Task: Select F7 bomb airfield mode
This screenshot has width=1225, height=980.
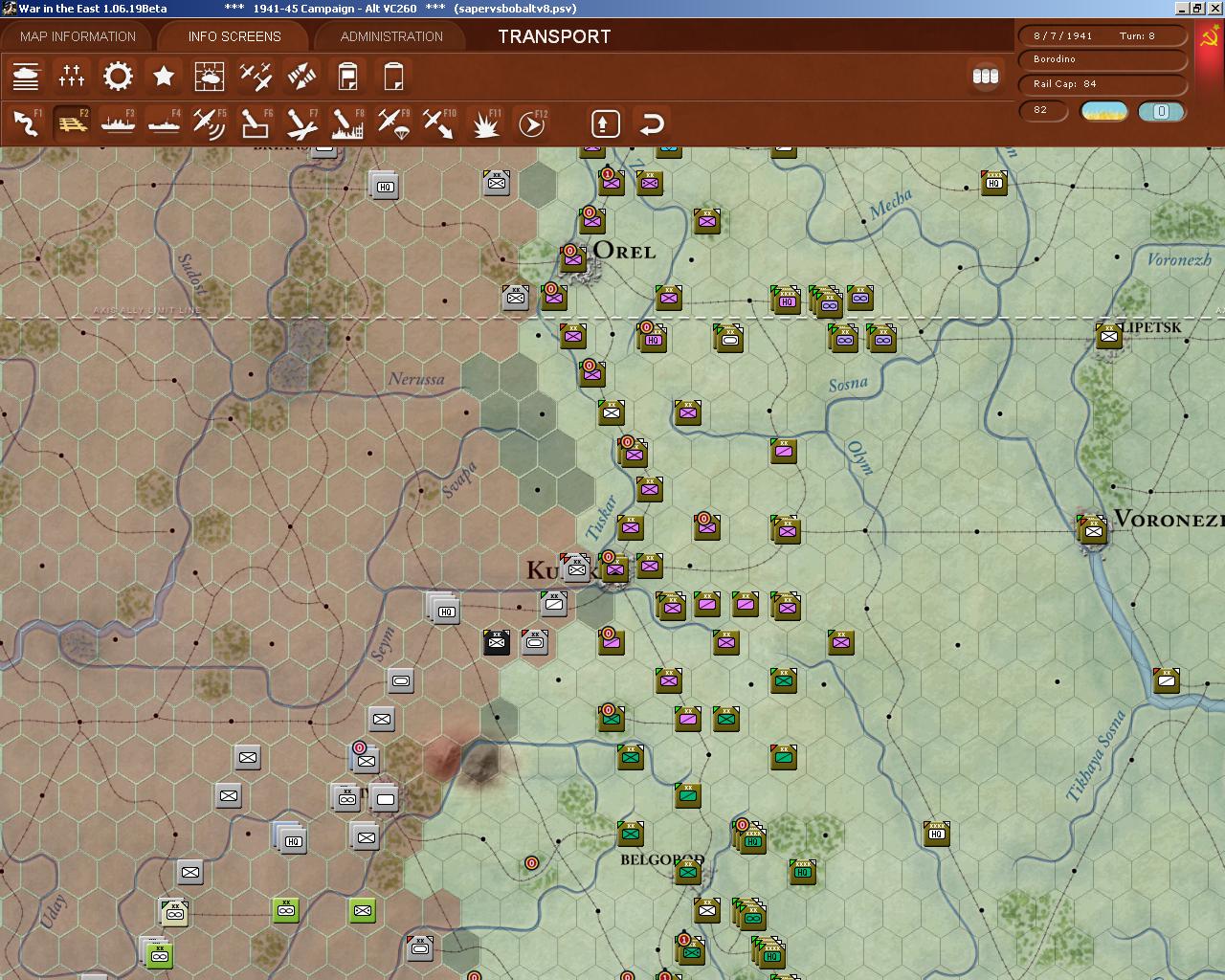Action: point(301,123)
